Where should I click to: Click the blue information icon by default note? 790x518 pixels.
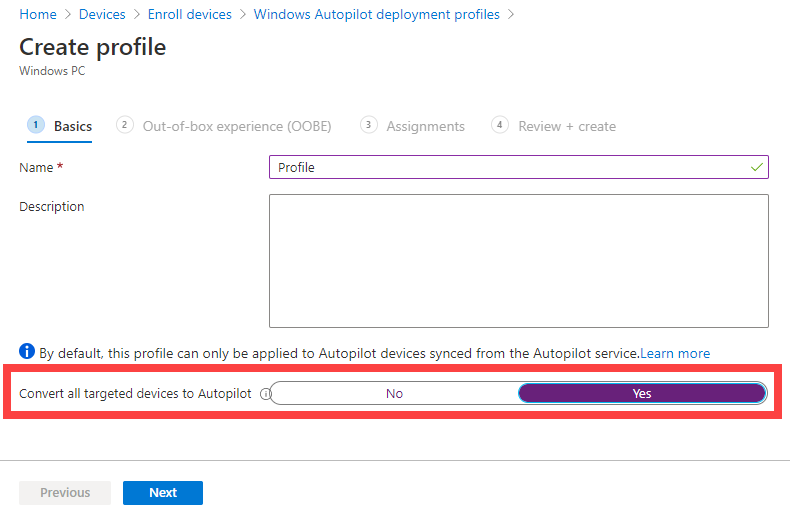click(x=27, y=352)
